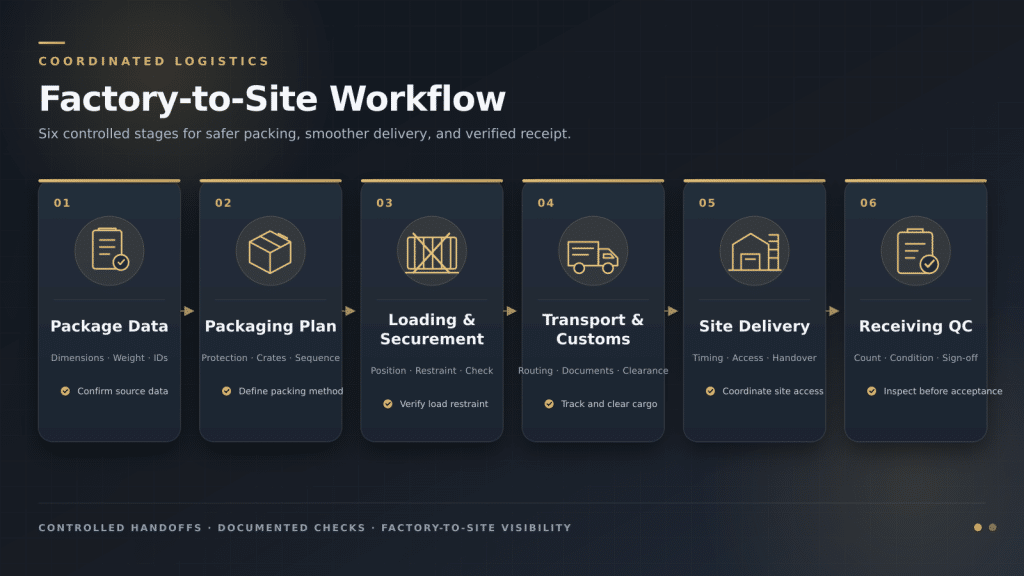The image size is (1024, 576).
Task: Click the Package Data card title
Action: point(109,326)
